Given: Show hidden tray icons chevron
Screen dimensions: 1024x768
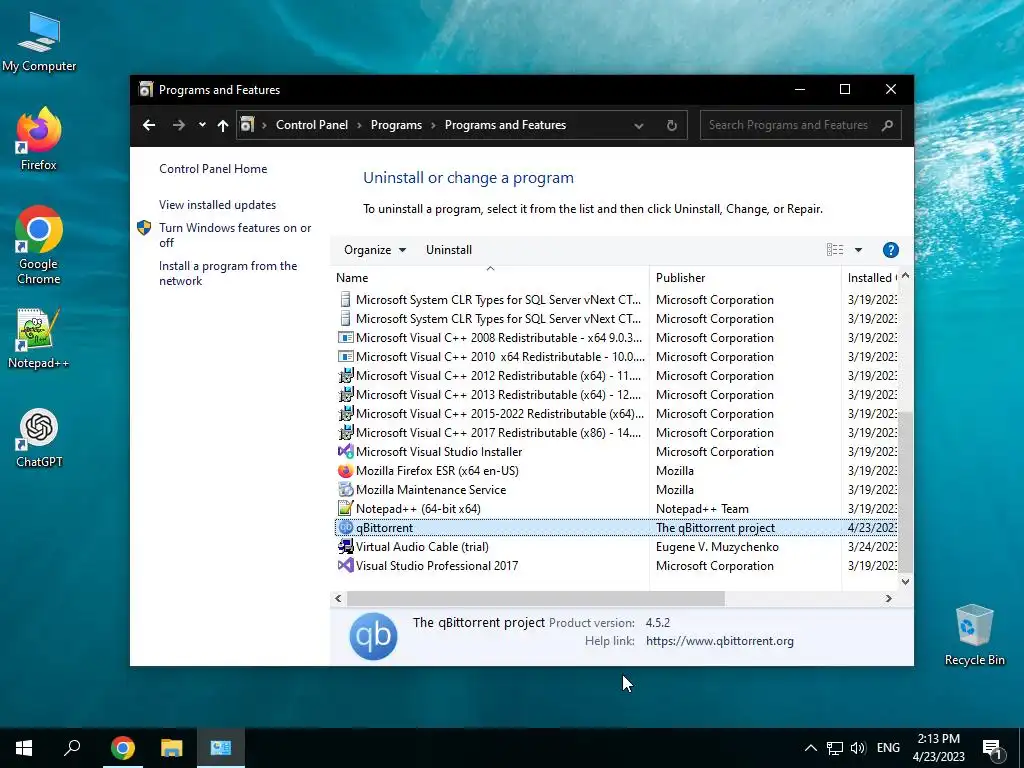Looking at the screenshot, I should pyautogui.click(x=810, y=748).
